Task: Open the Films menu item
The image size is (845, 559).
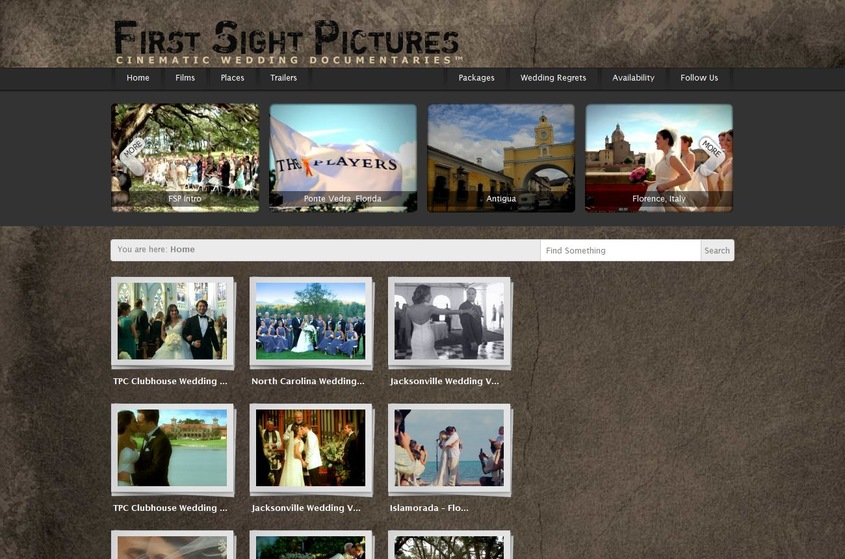Action: pos(185,78)
